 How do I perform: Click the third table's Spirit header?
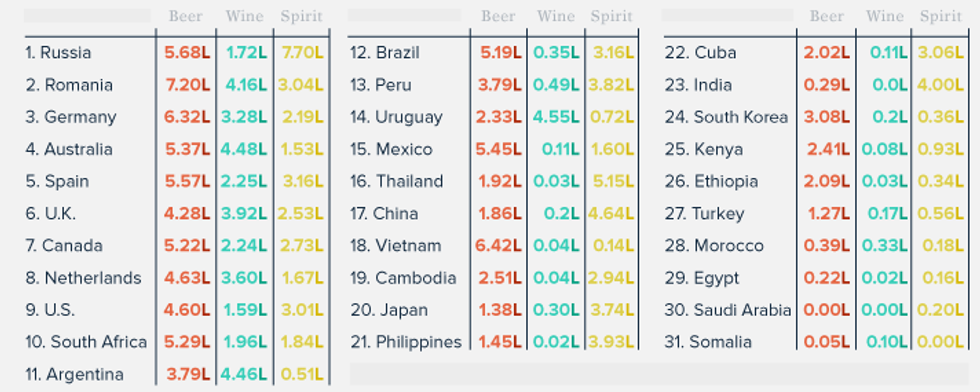point(940,16)
